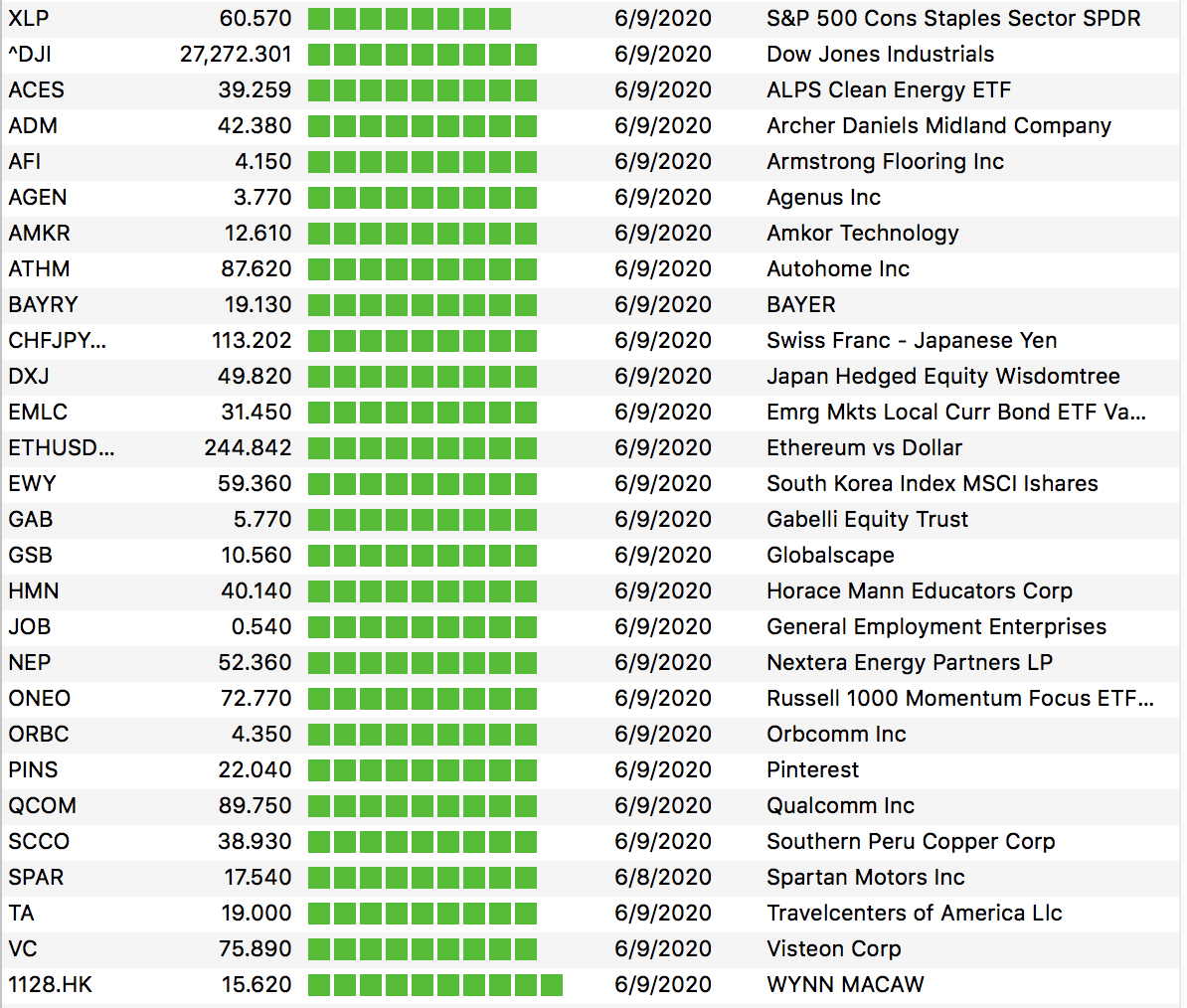Select the PINS ticker symbol
This screenshot has width=1187, height=1008.
pyautogui.click(x=34, y=769)
